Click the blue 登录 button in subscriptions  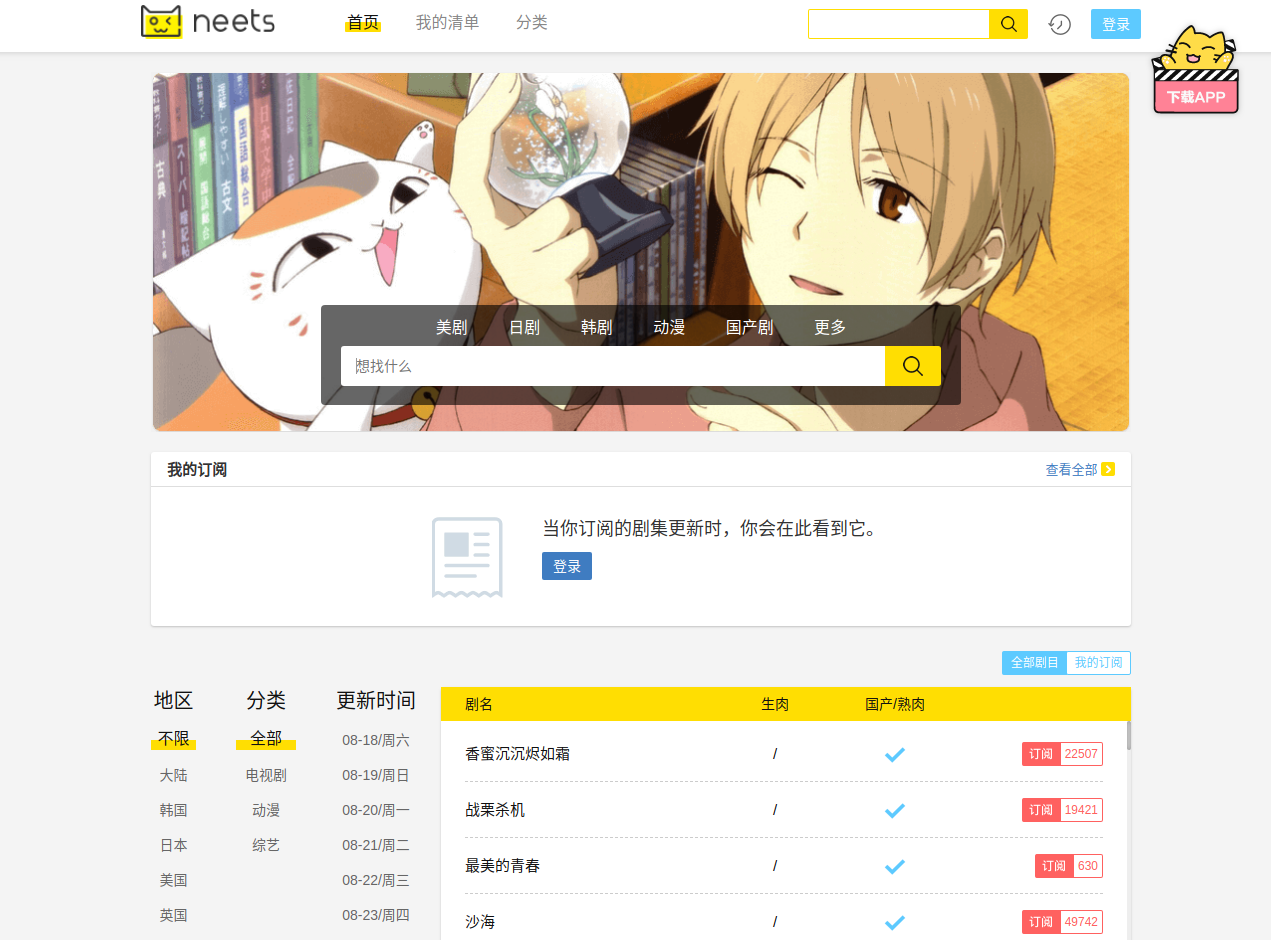(566, 566)
